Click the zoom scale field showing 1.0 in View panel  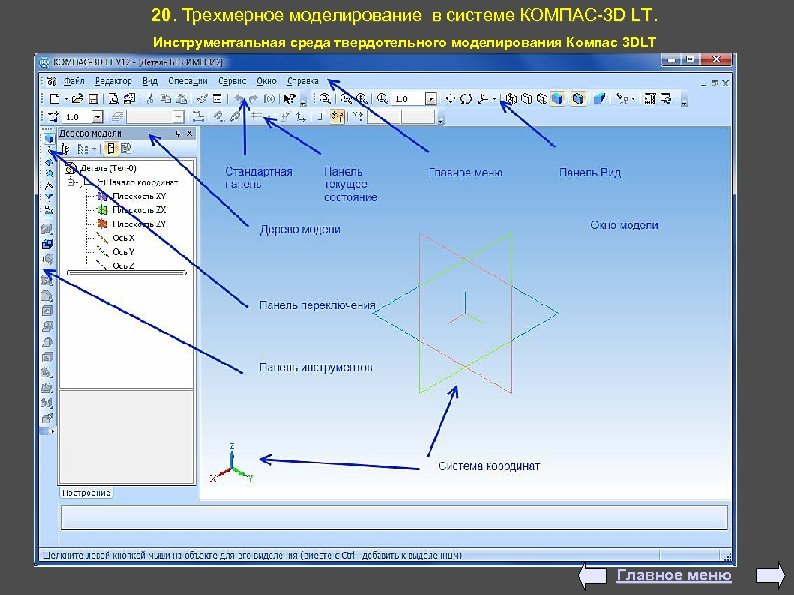tap(408, 99)
